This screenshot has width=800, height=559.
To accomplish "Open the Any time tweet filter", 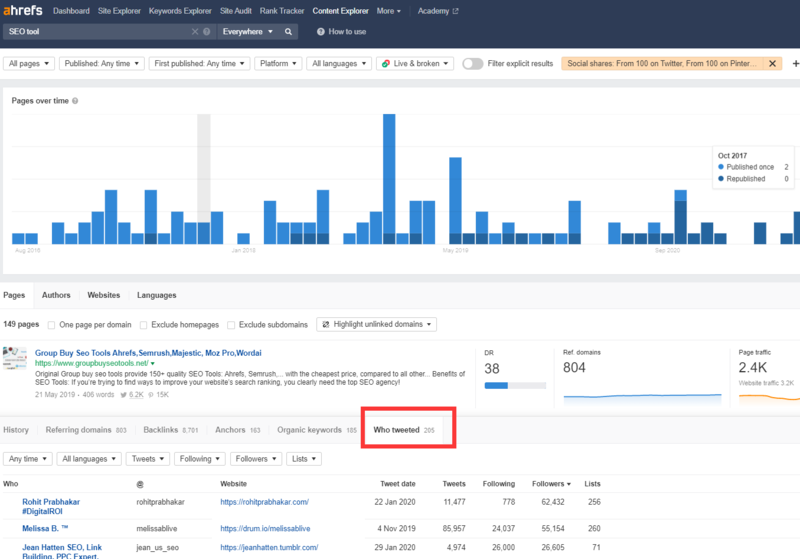I will (x=28, y=459).
